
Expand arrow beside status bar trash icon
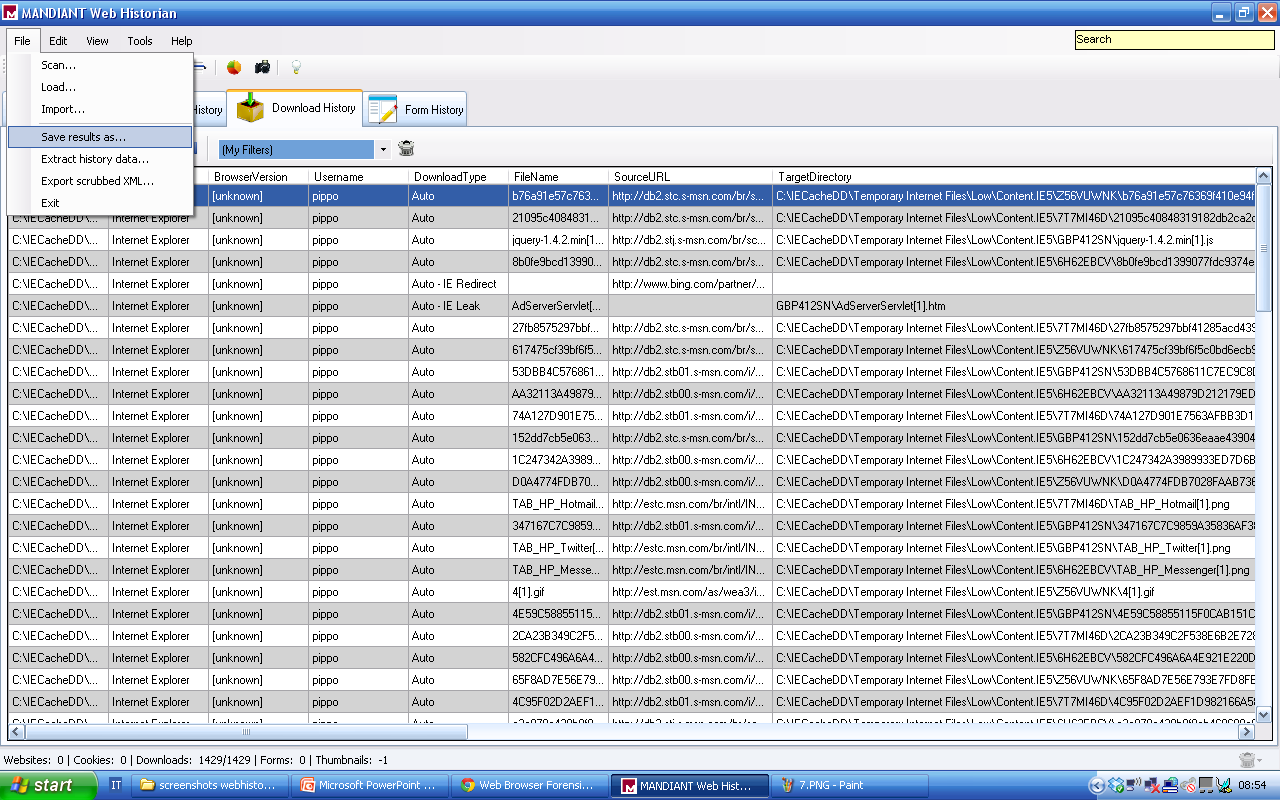click(x=1261, y=761)
